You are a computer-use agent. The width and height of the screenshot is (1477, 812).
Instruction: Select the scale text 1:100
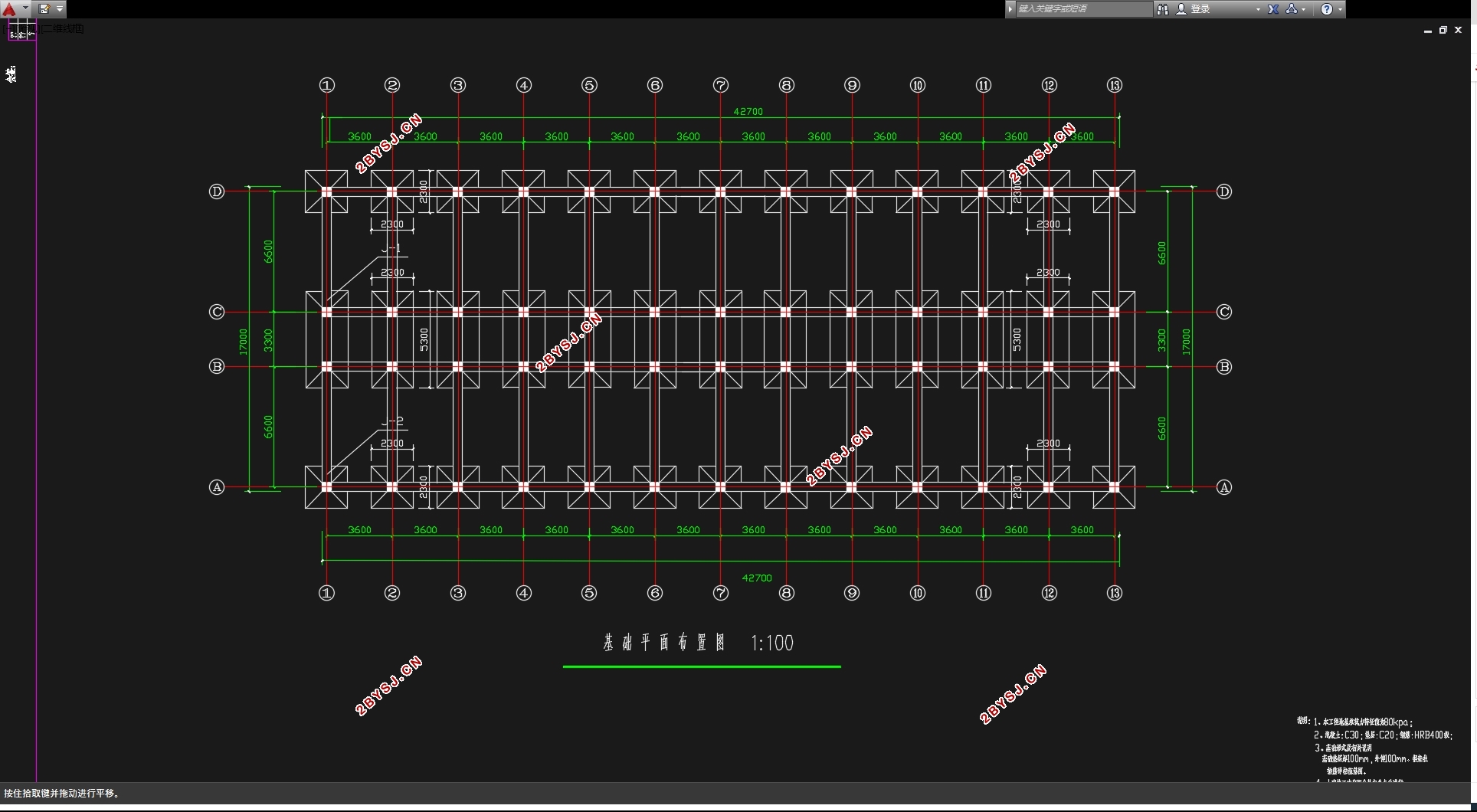[772, 643]
